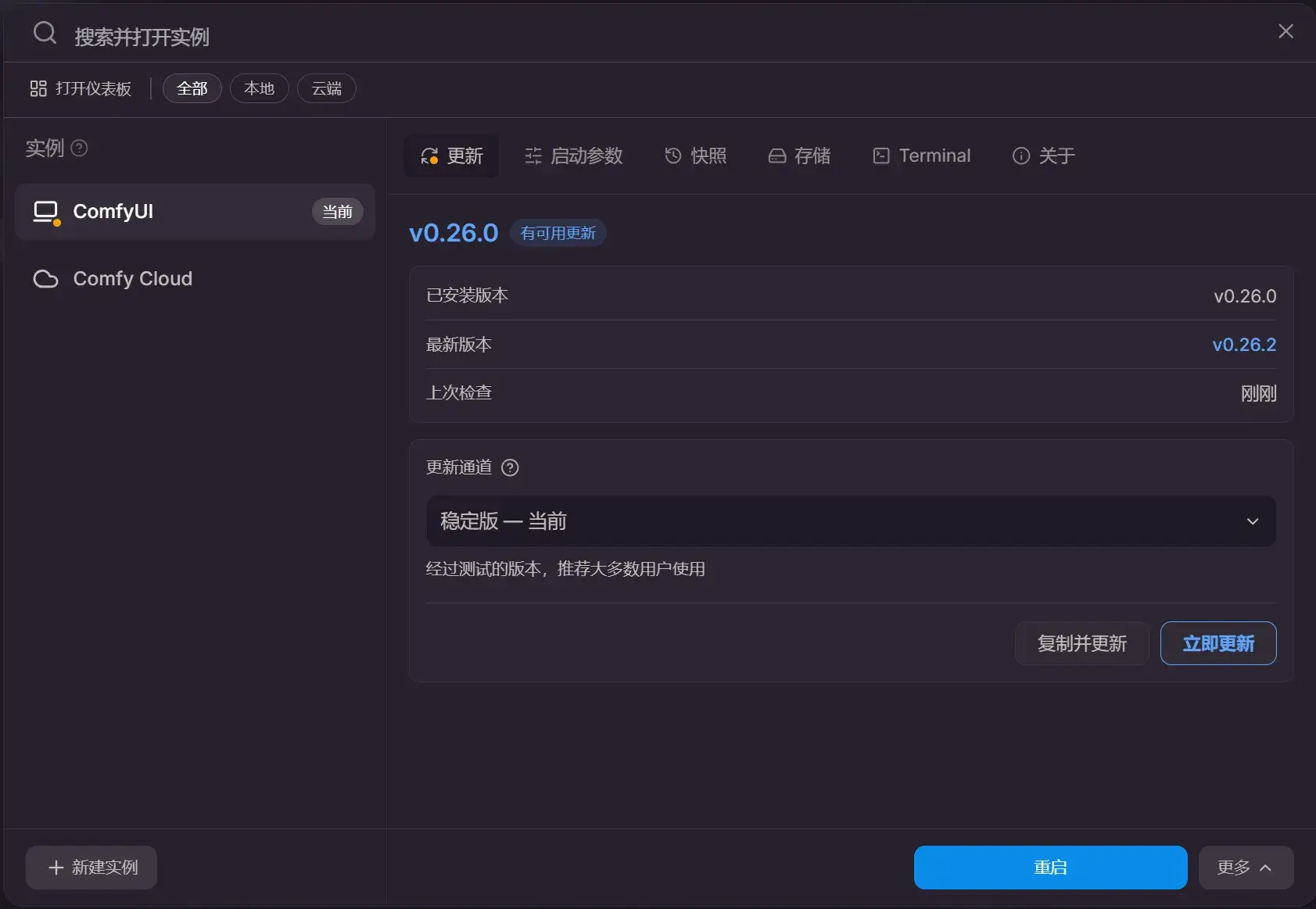
Task: Switch to the Terminal tab
Action: click(x=921, y=156)
